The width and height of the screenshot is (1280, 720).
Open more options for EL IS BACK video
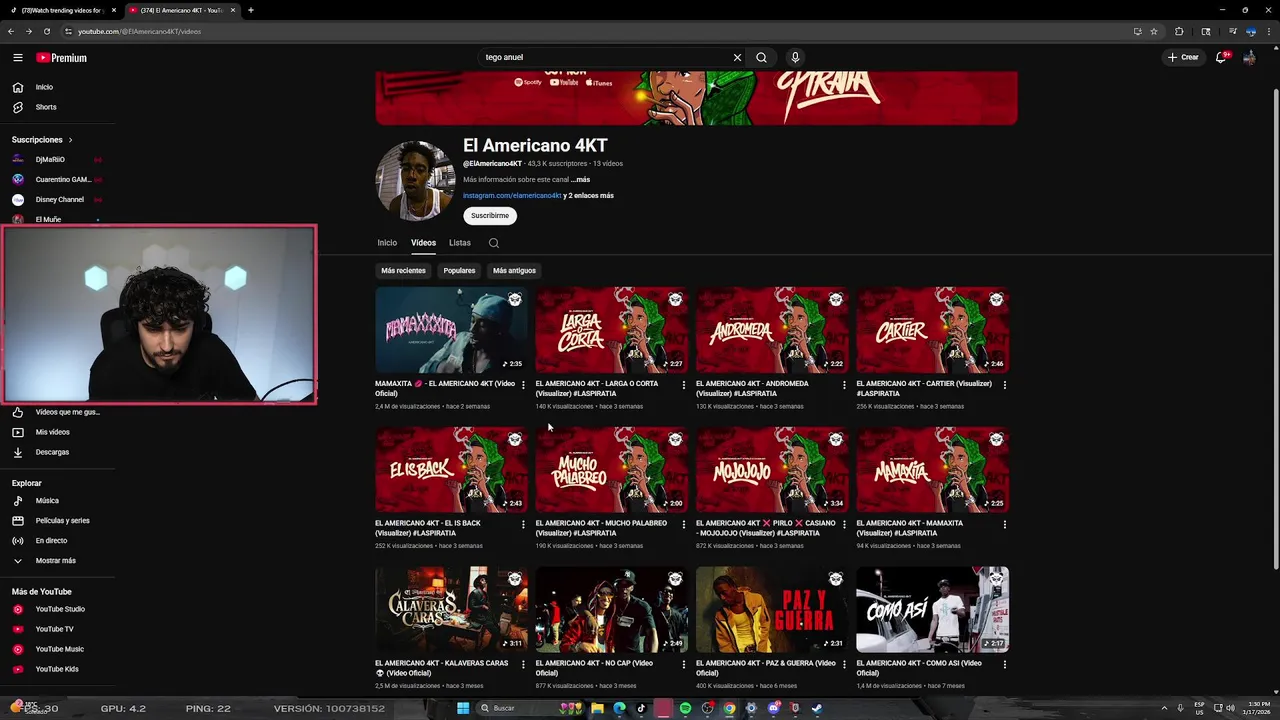point(523,525)
